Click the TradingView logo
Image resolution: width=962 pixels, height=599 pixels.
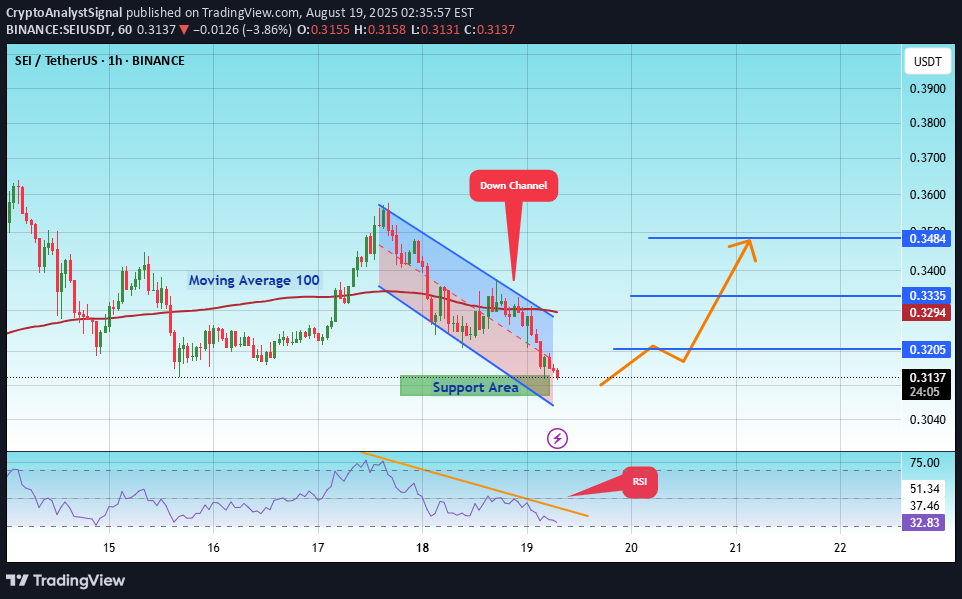tap(65, 580)
